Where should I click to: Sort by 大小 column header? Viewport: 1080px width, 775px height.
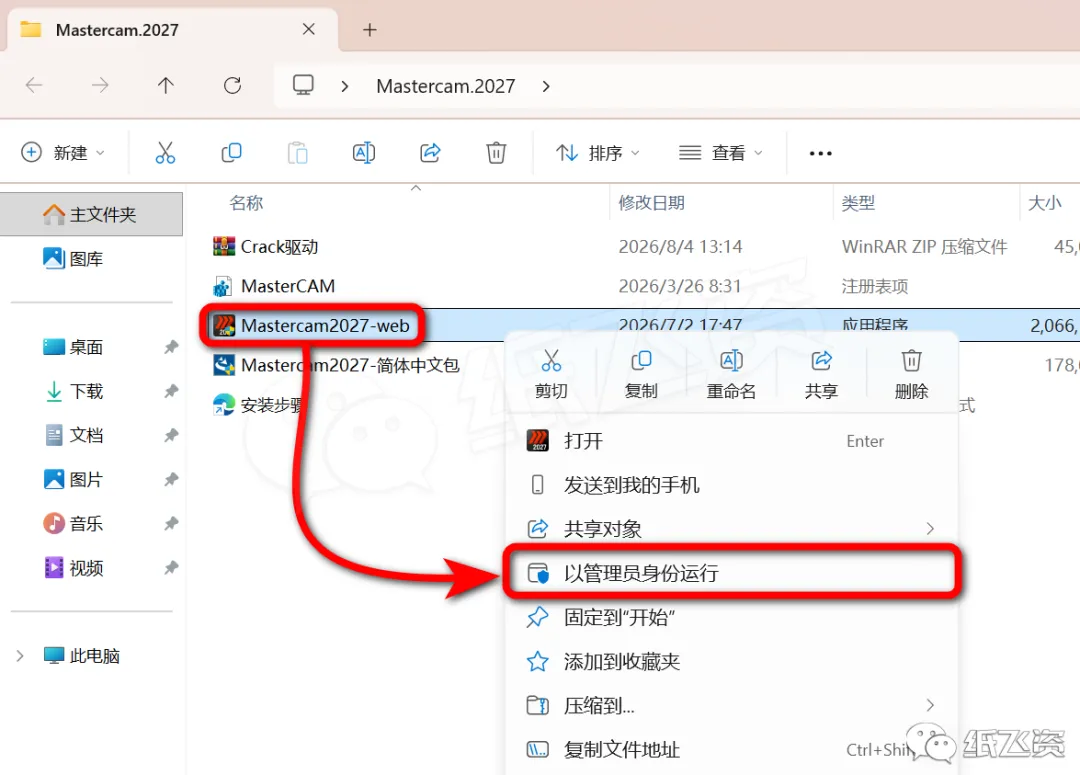tap(1044, 203)
